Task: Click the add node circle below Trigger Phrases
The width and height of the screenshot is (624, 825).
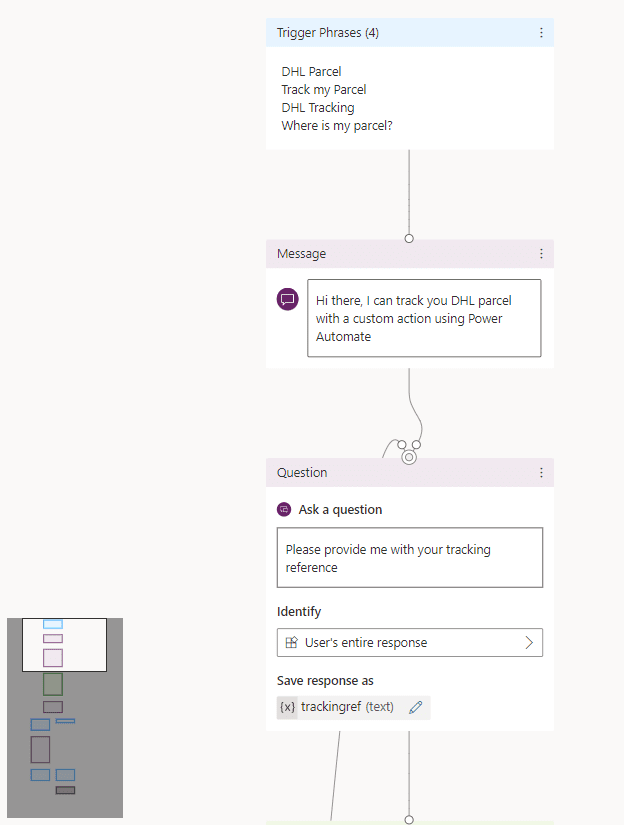Action: pyautogui.click(x=408, y=238)
